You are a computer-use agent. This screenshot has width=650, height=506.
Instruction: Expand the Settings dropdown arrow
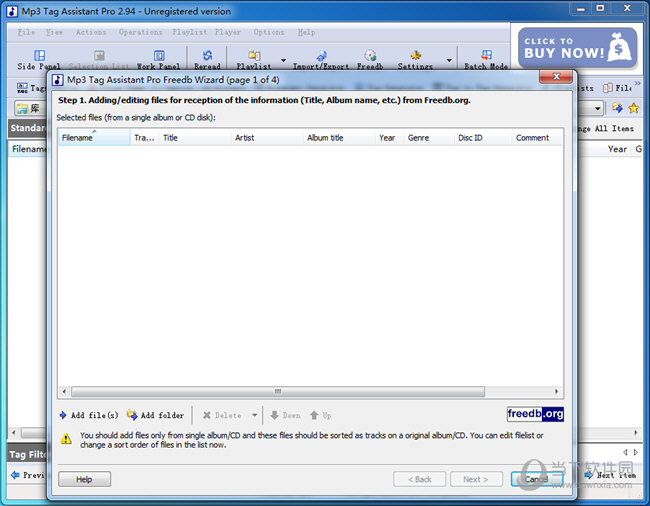pyautogui.click(x=449, y=61)
